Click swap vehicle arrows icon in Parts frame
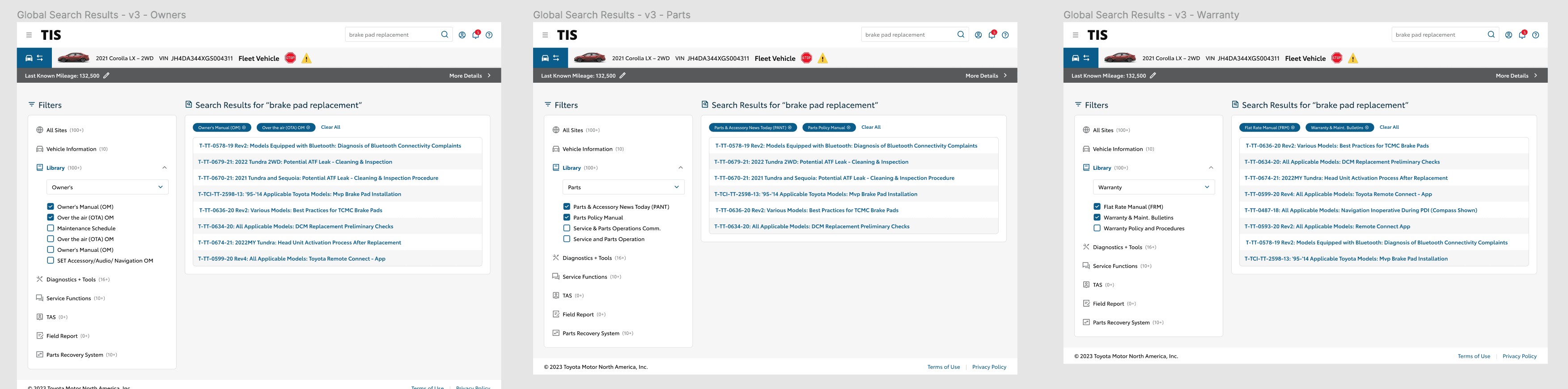Image resolution: width=1568 pixels, height=389 pixels. pyautogui.click(x=556, y=58)
